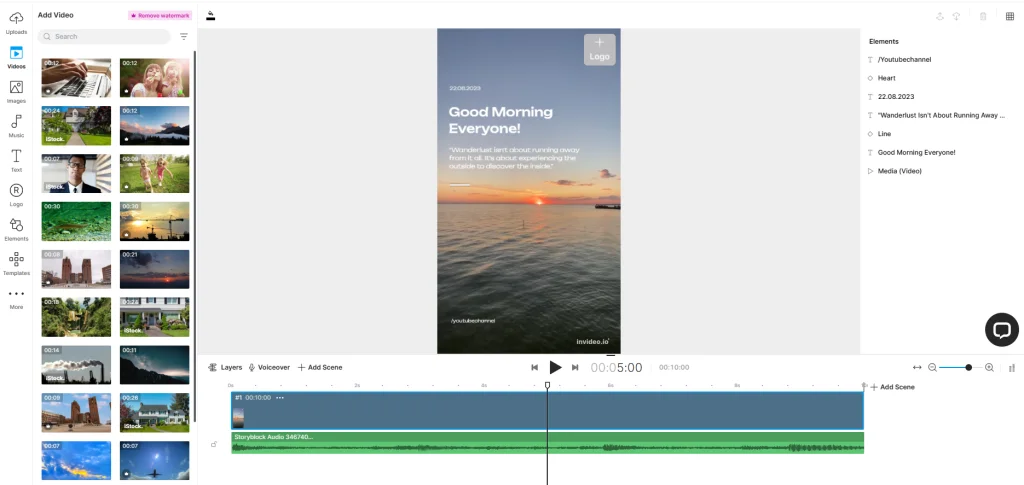Screen dimensions: 1024x485
Task: Zoom in the timeline
Action: pos(989,368)
